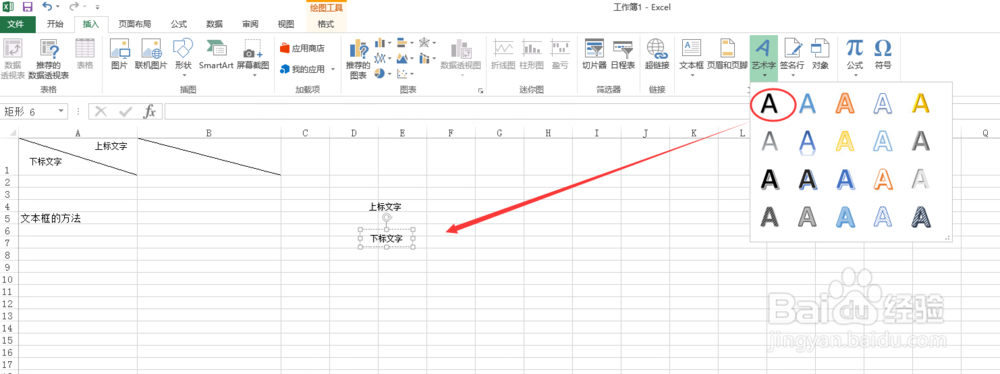
Task: Choose the orange outline WordArt style in first row
Action: 846,103
